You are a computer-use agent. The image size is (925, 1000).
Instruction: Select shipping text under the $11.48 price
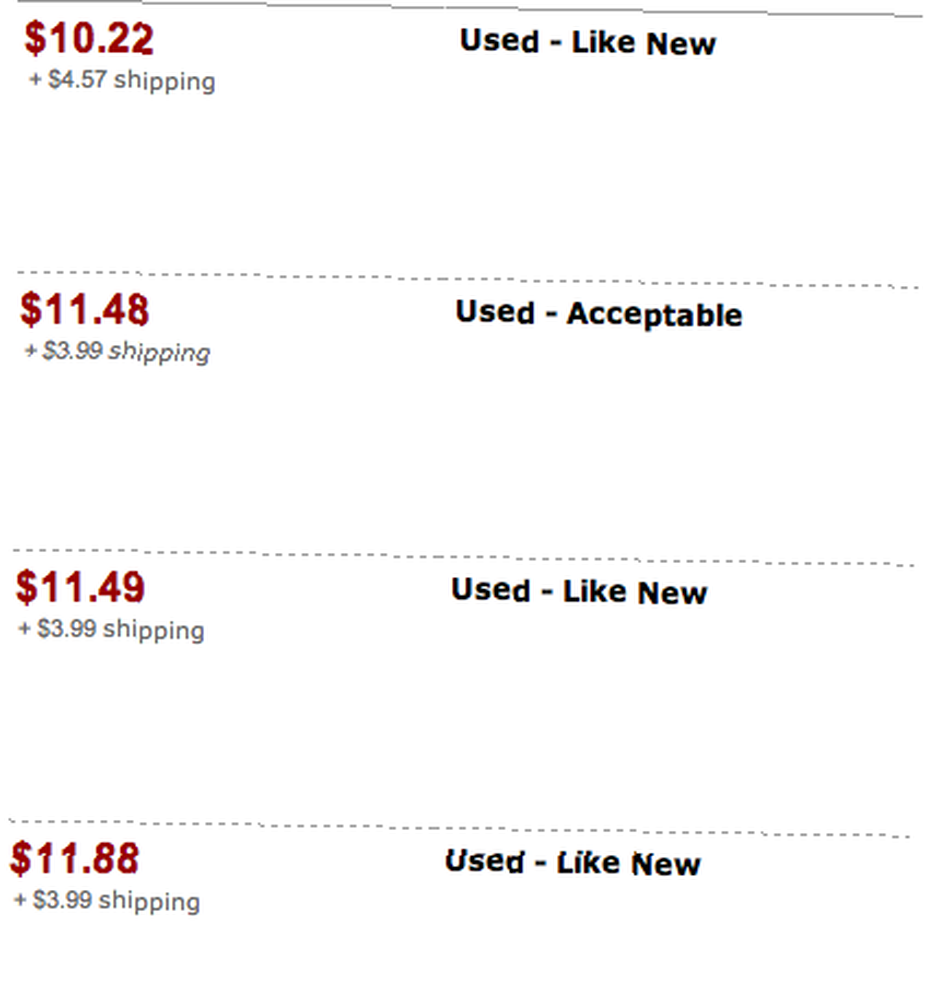coord(117,352)
